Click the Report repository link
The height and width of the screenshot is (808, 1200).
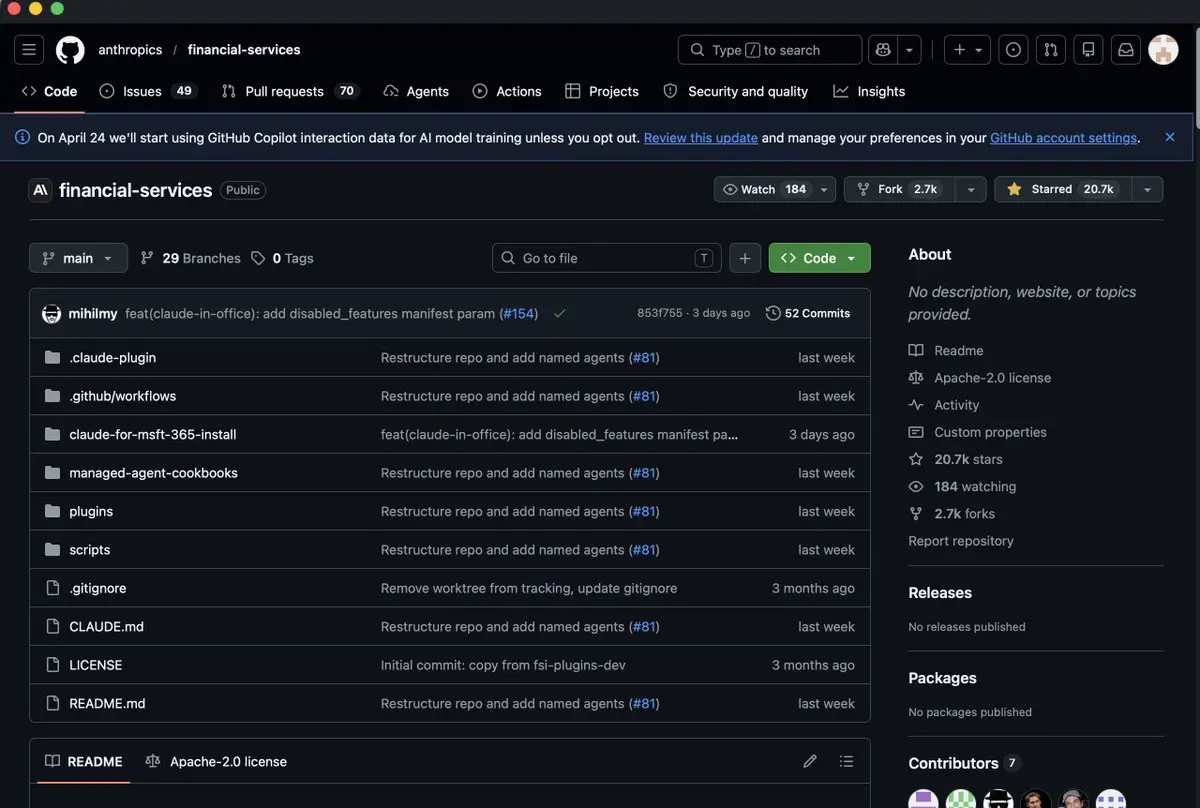[x=961, y=541]
